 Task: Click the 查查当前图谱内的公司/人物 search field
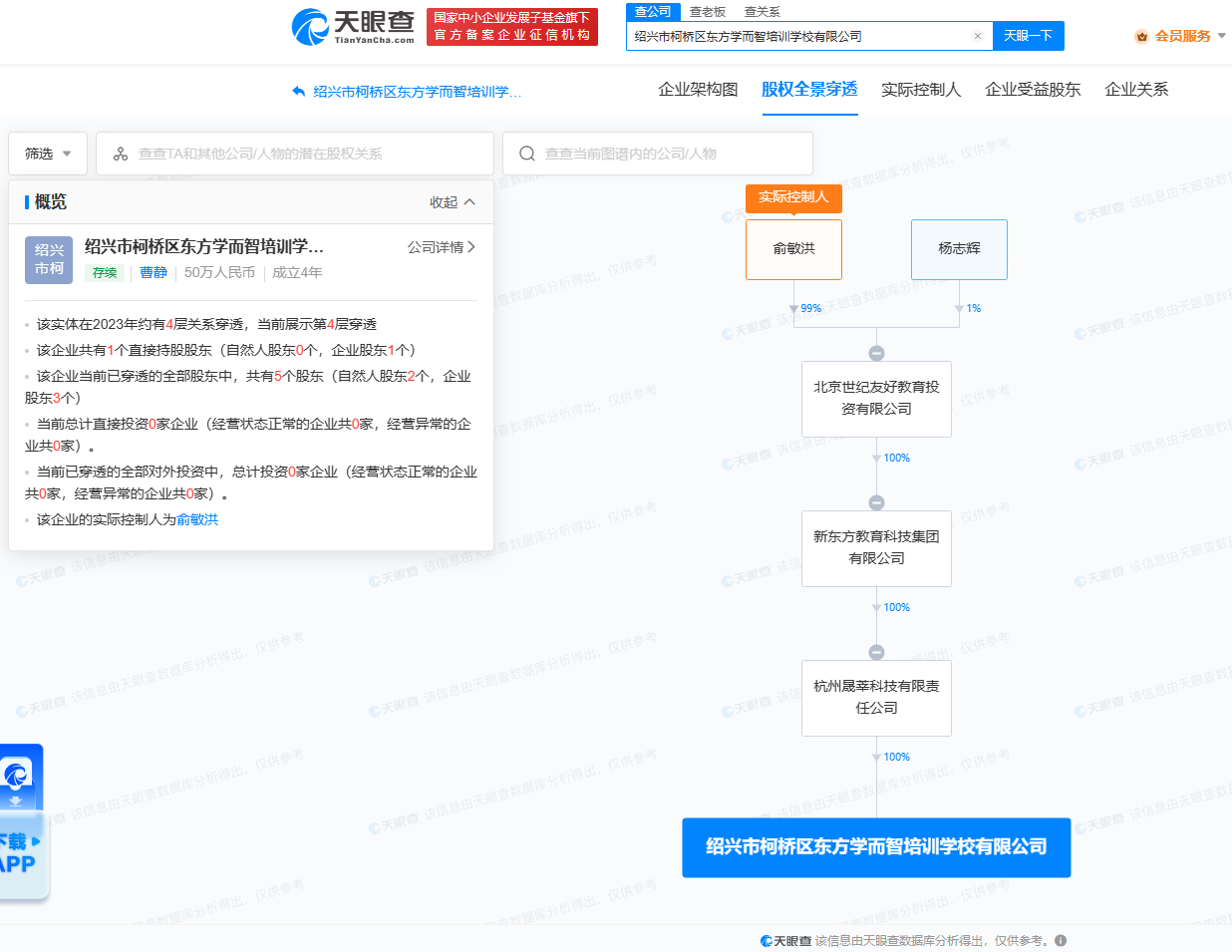(658, 154)
